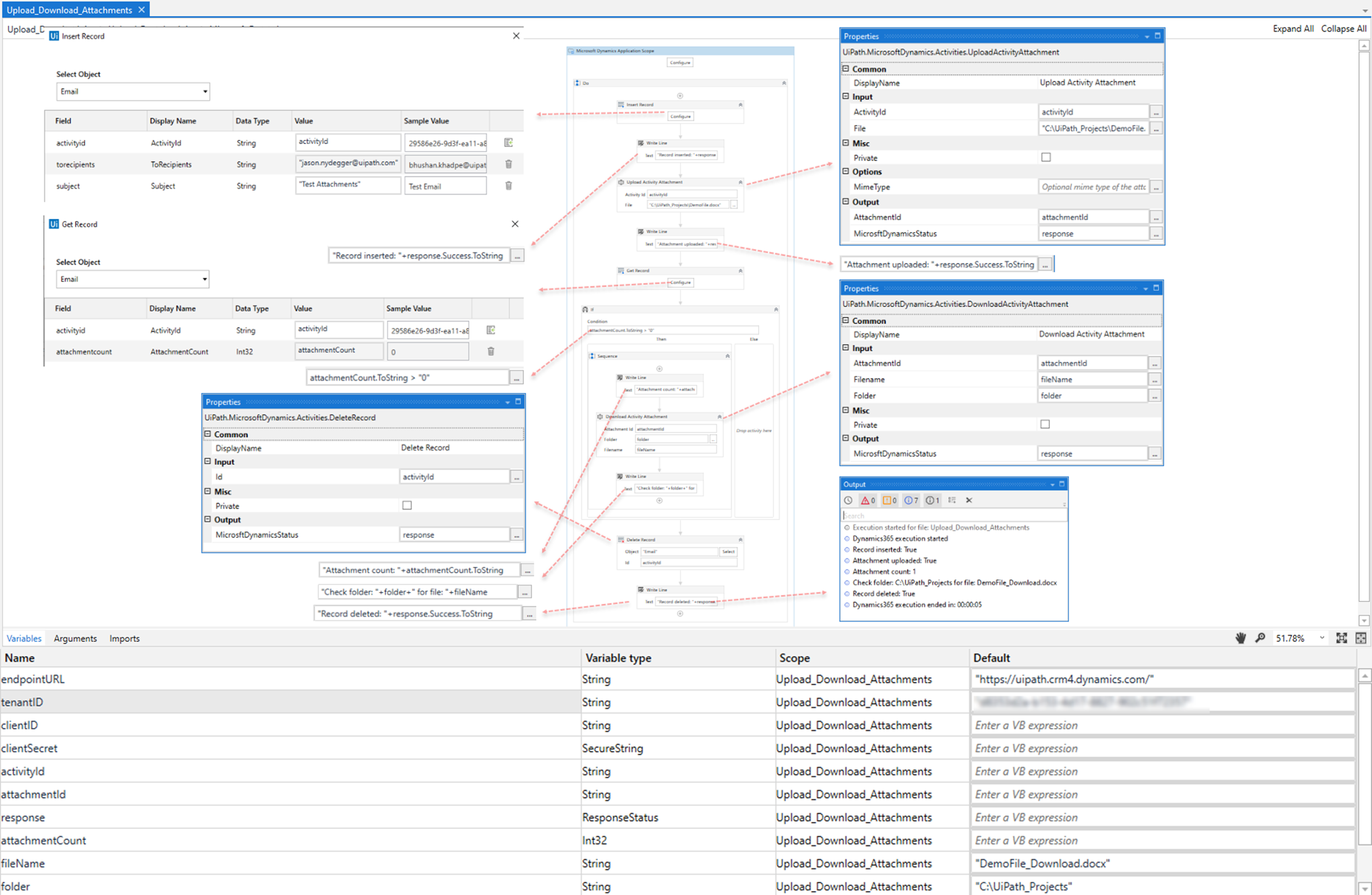1372x895 pixels.
Task: Click the fileName default "DemoFile_Download.docx"
Action: (1162, 863)
